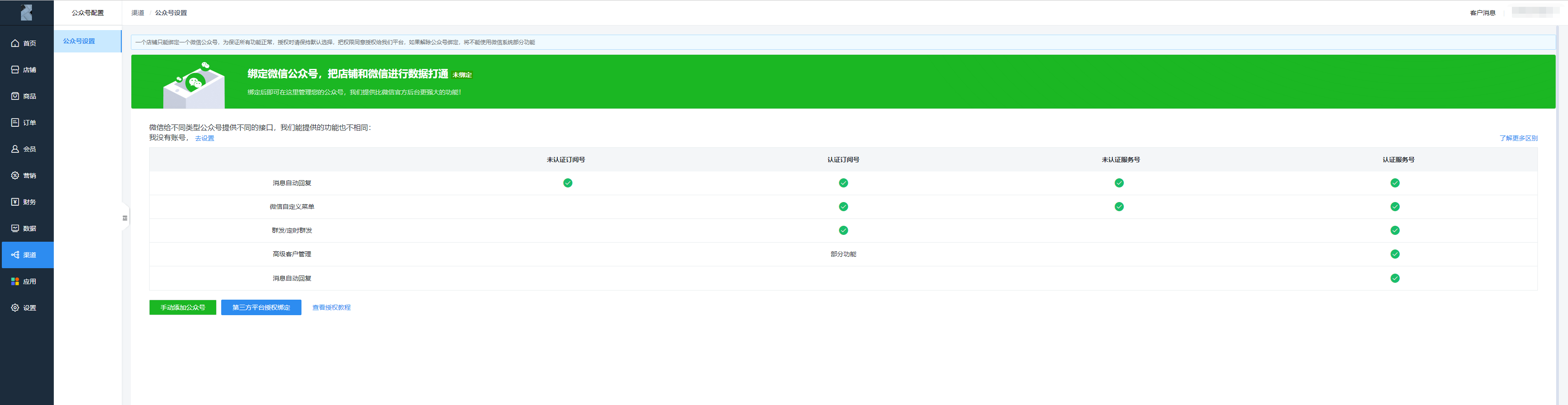Go to the 会员 members icon
The width and height of the screenshot is (1568, 405).
(x=15, y=149)
